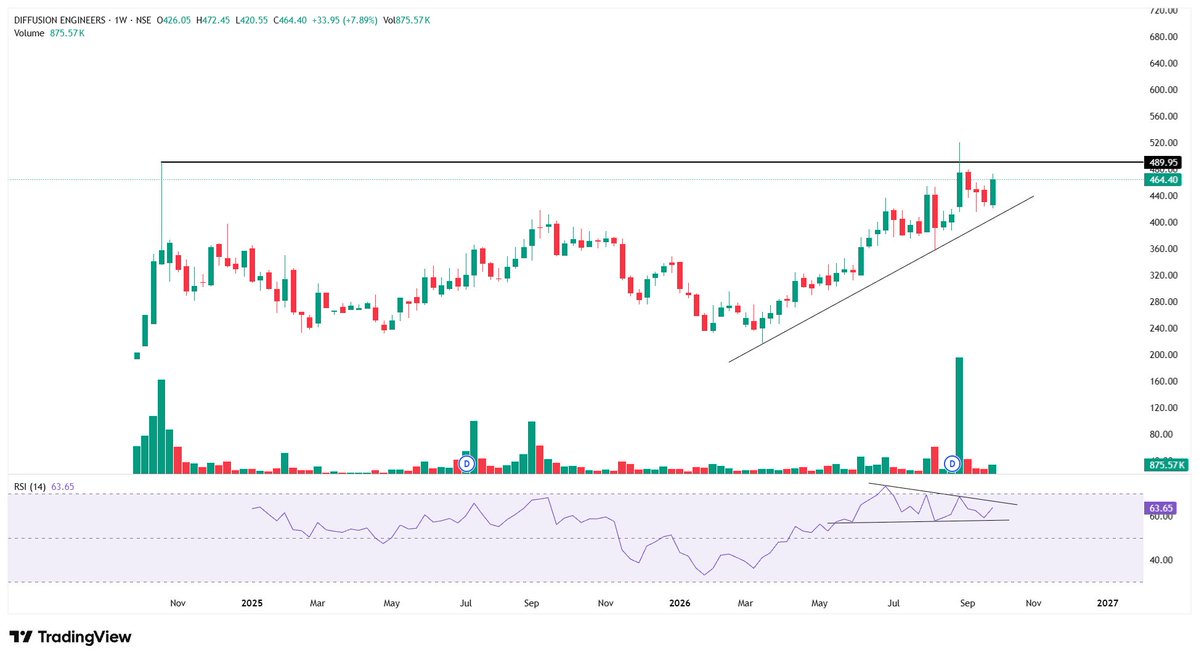Screen dimensions: 1199x660
Task: Click the low value L420.55
Action: (x=252, y=21)
